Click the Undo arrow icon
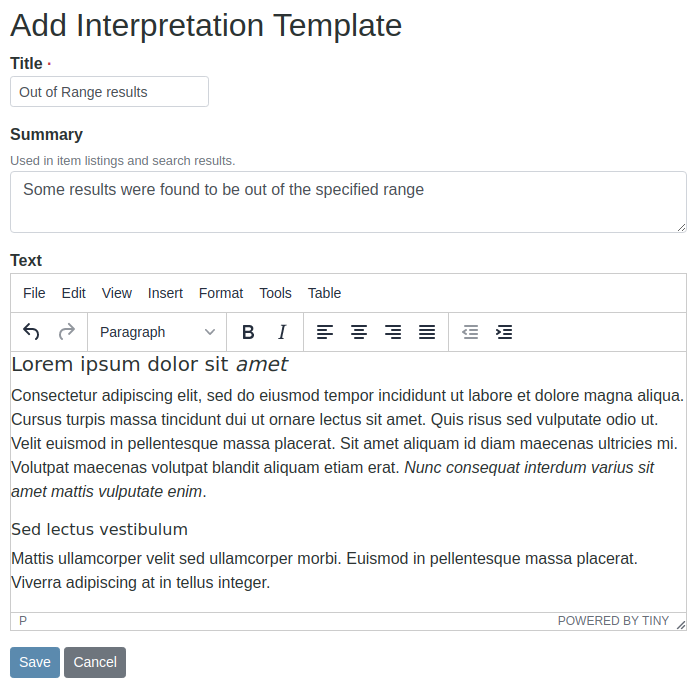This screenshot has height=688, width=698. [x=32, y=332]
